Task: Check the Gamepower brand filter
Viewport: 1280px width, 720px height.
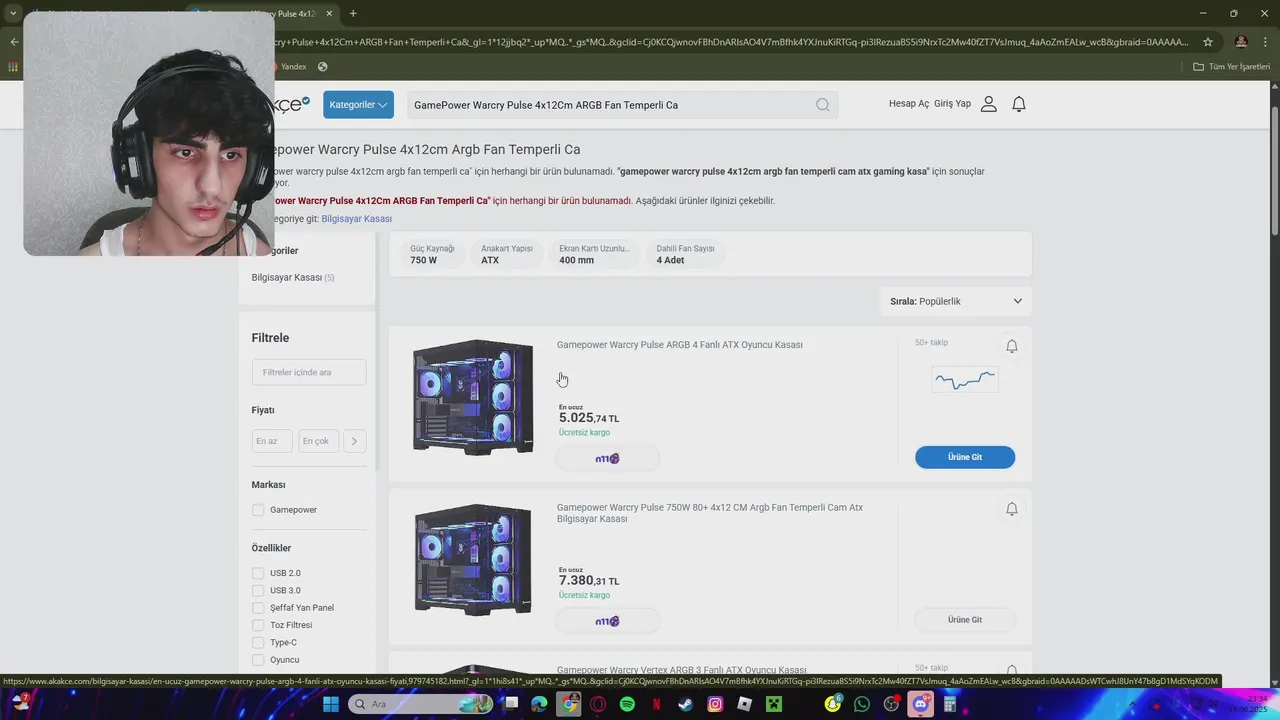Action: (x=258, y=510)
